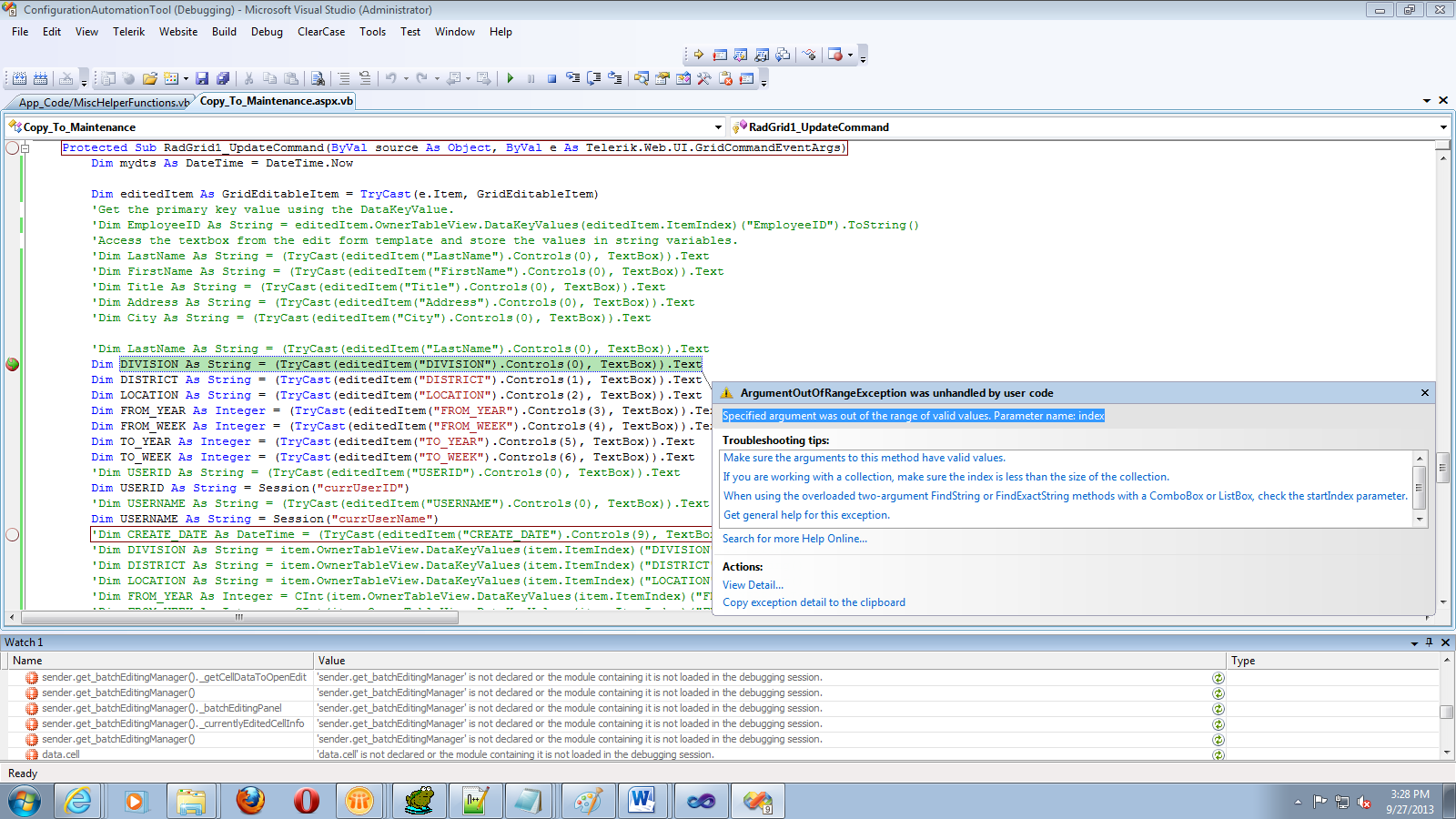Click the View Detail... link

tap(753, 585)
